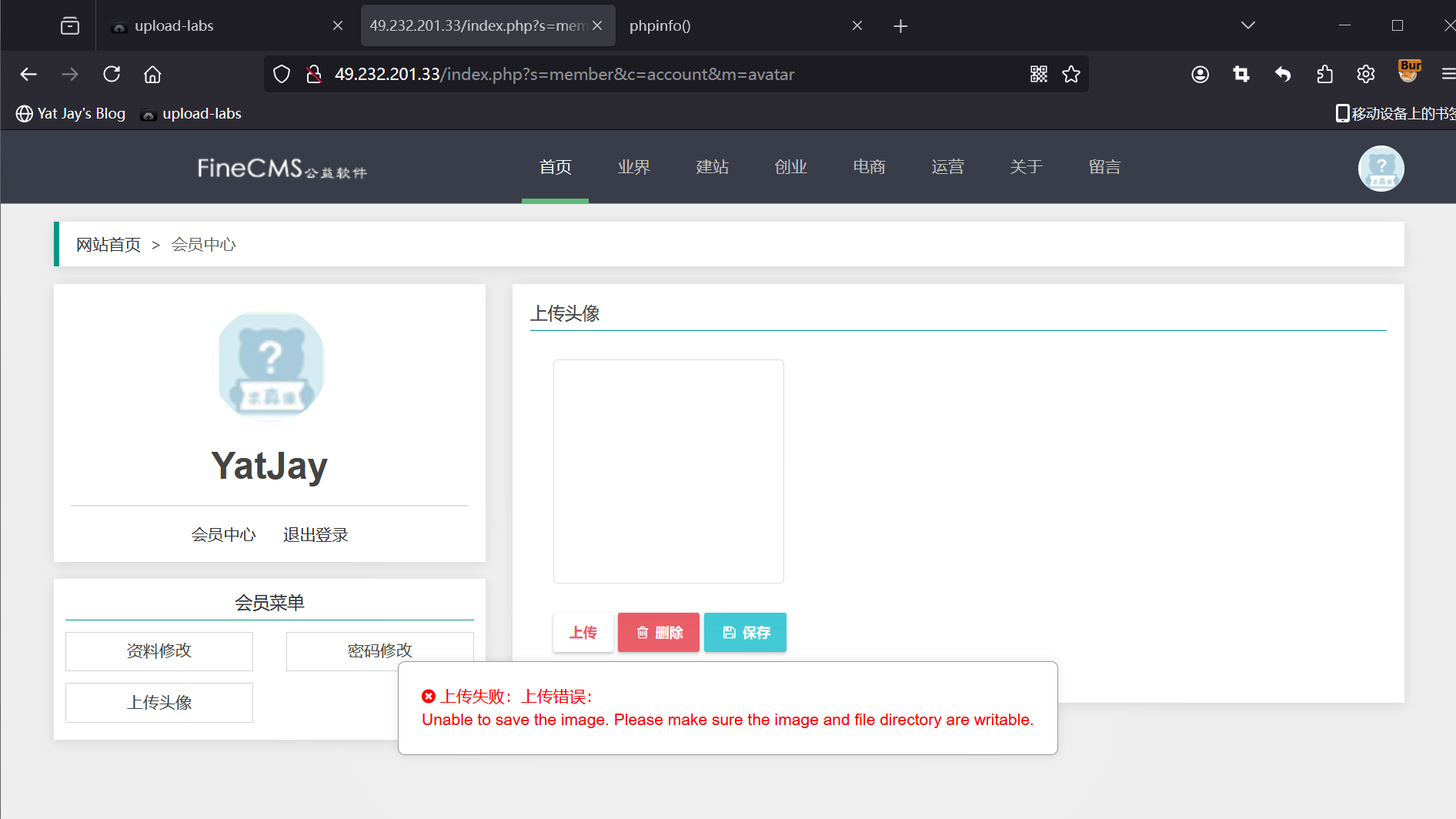The image size is (1456, 819).
Task: Close the phpinfo() tab
Action: click(857, 25)
